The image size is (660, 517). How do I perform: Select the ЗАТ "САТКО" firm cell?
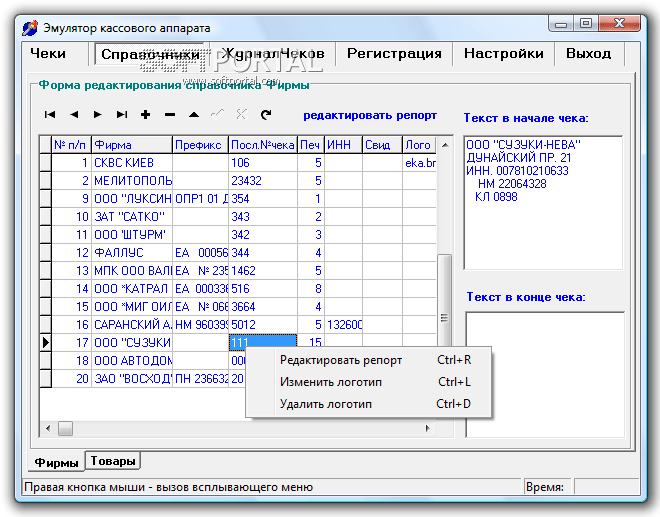click(132, 216)
